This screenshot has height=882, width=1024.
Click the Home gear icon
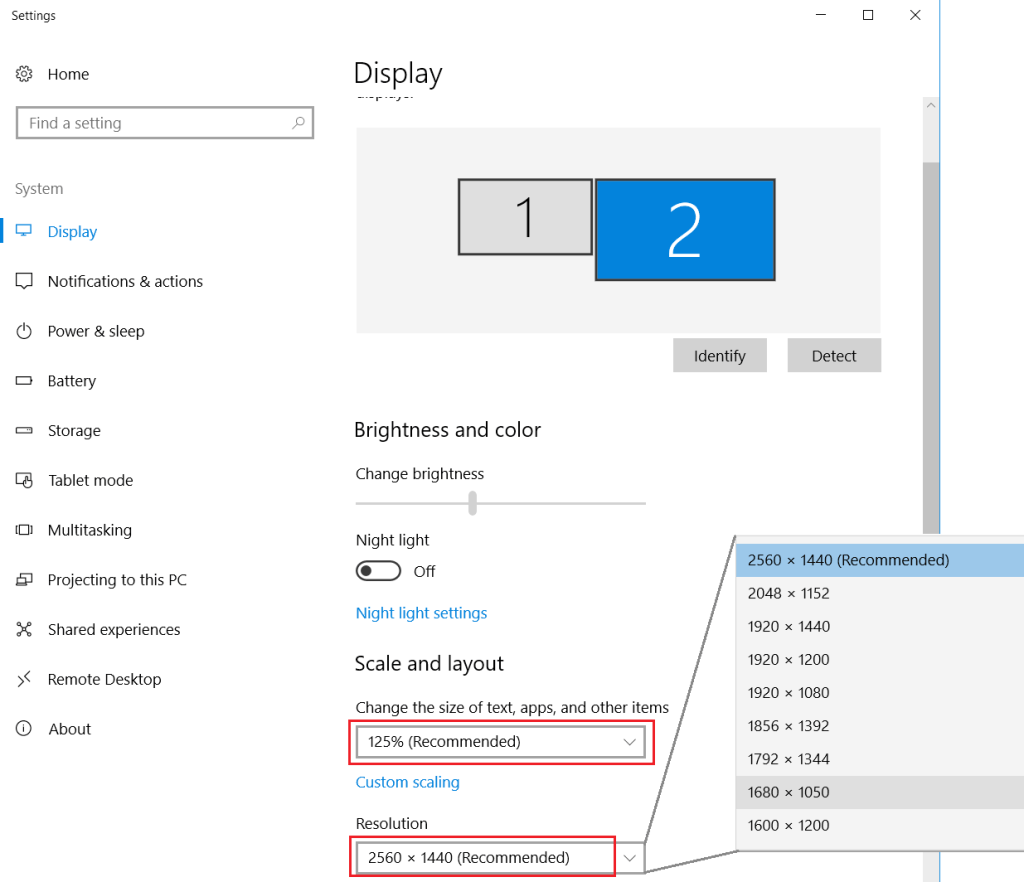24,74
